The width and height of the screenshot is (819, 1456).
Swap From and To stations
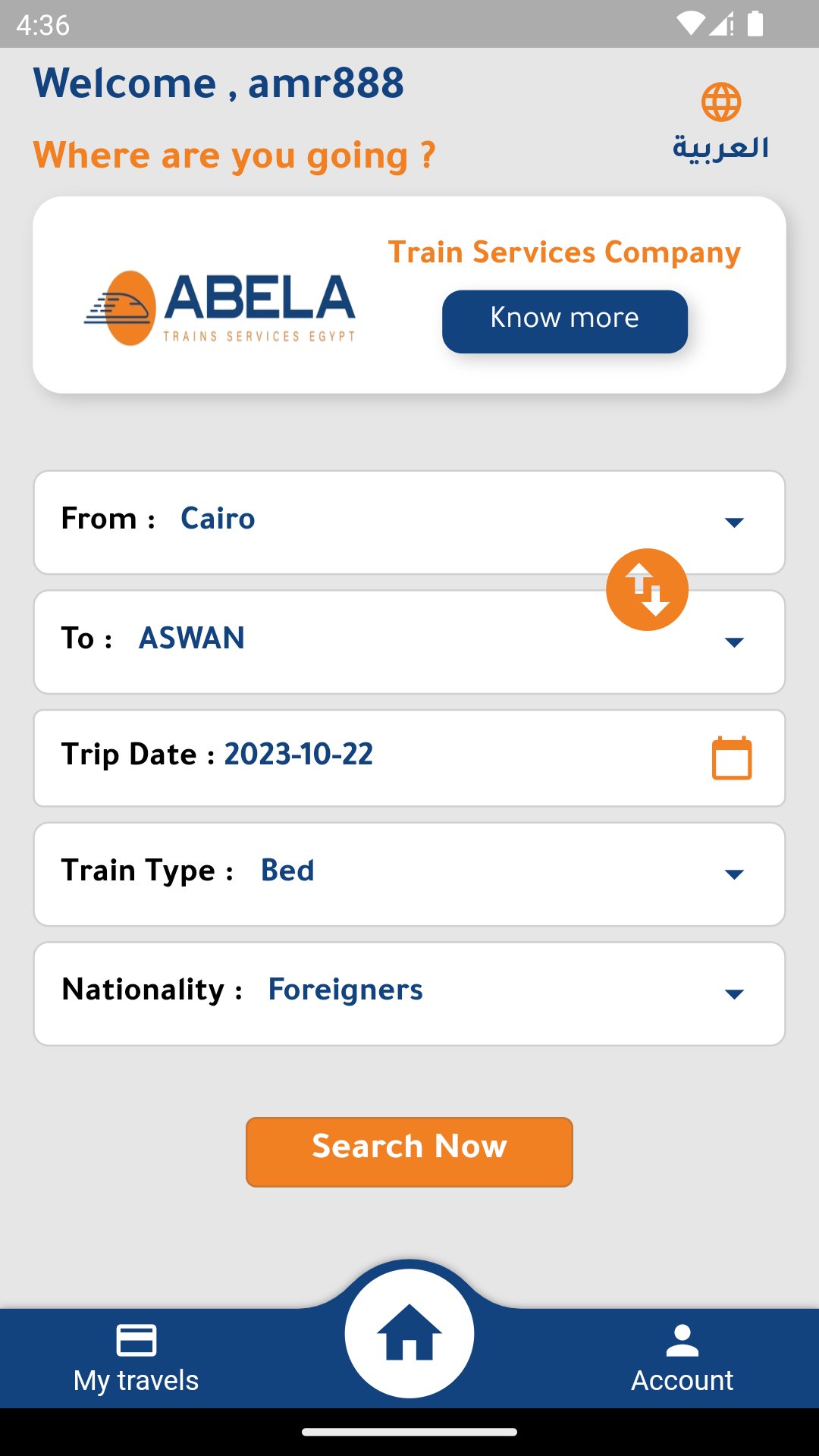pos(647,589)
